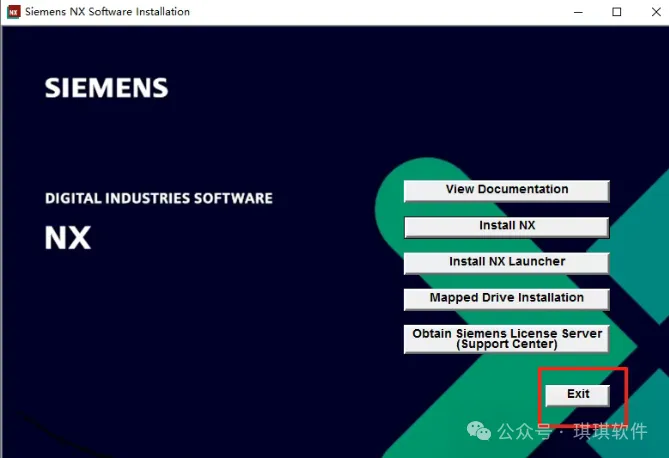
Task: Click the NX app icon in title bar
Action: click(14, 12)
